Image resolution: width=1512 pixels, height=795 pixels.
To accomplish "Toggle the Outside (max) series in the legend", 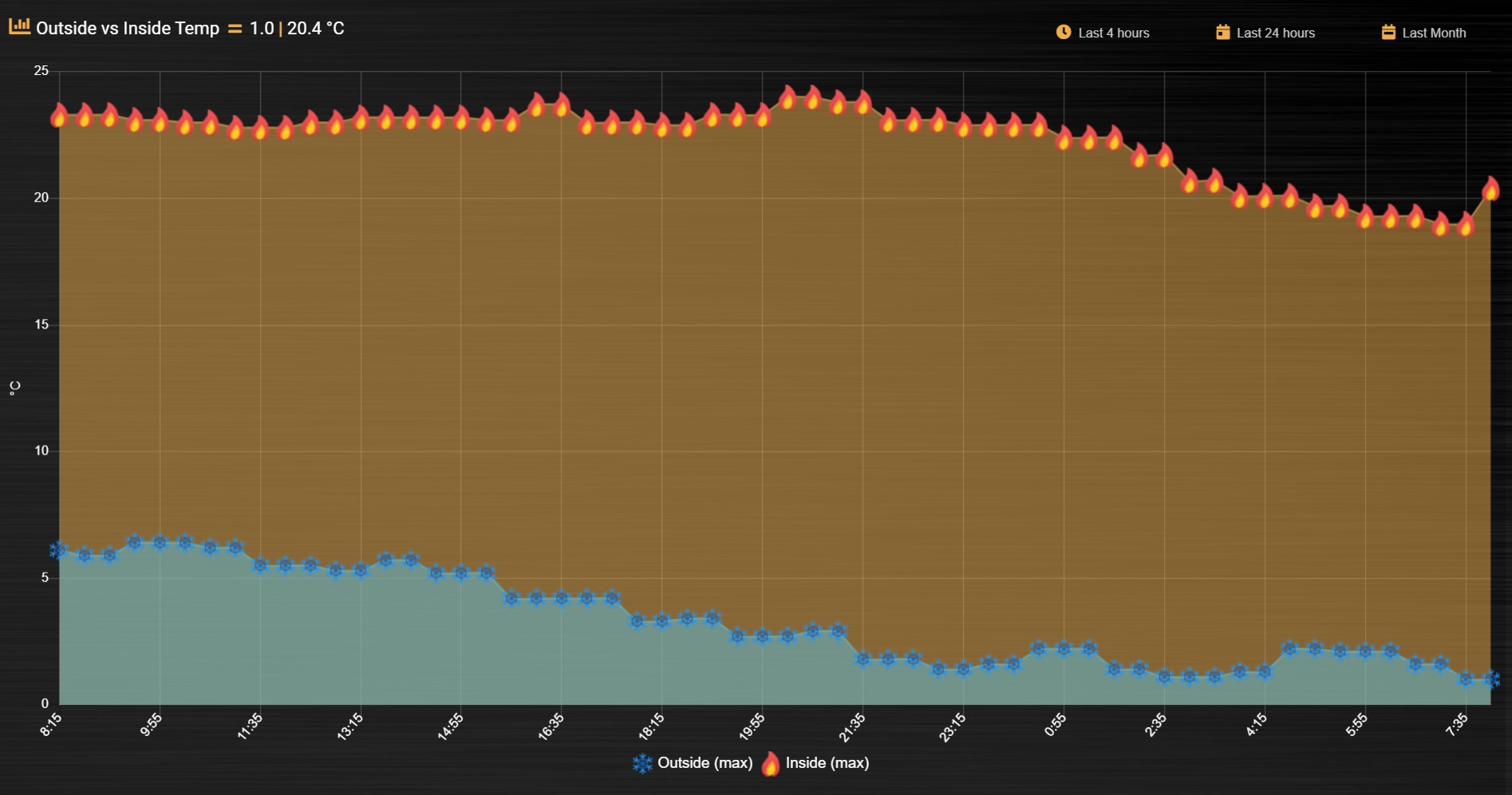I will pos(693,763).
